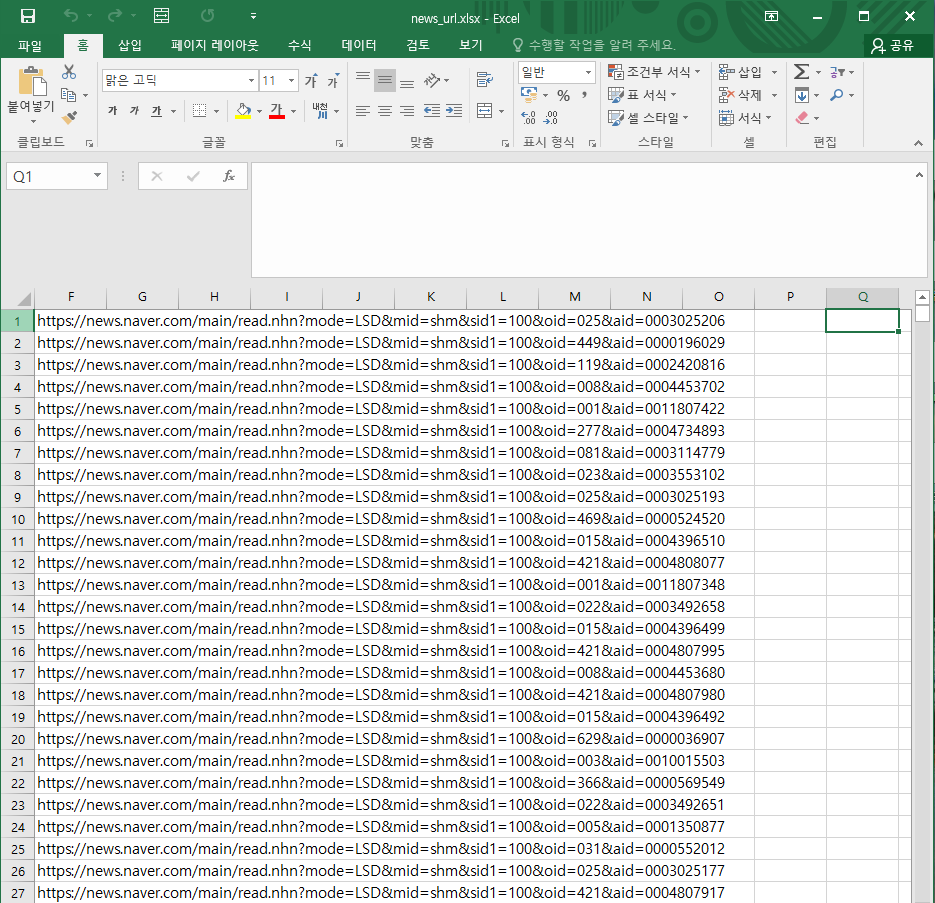Select column header P
935x903 pixels.
790,297
